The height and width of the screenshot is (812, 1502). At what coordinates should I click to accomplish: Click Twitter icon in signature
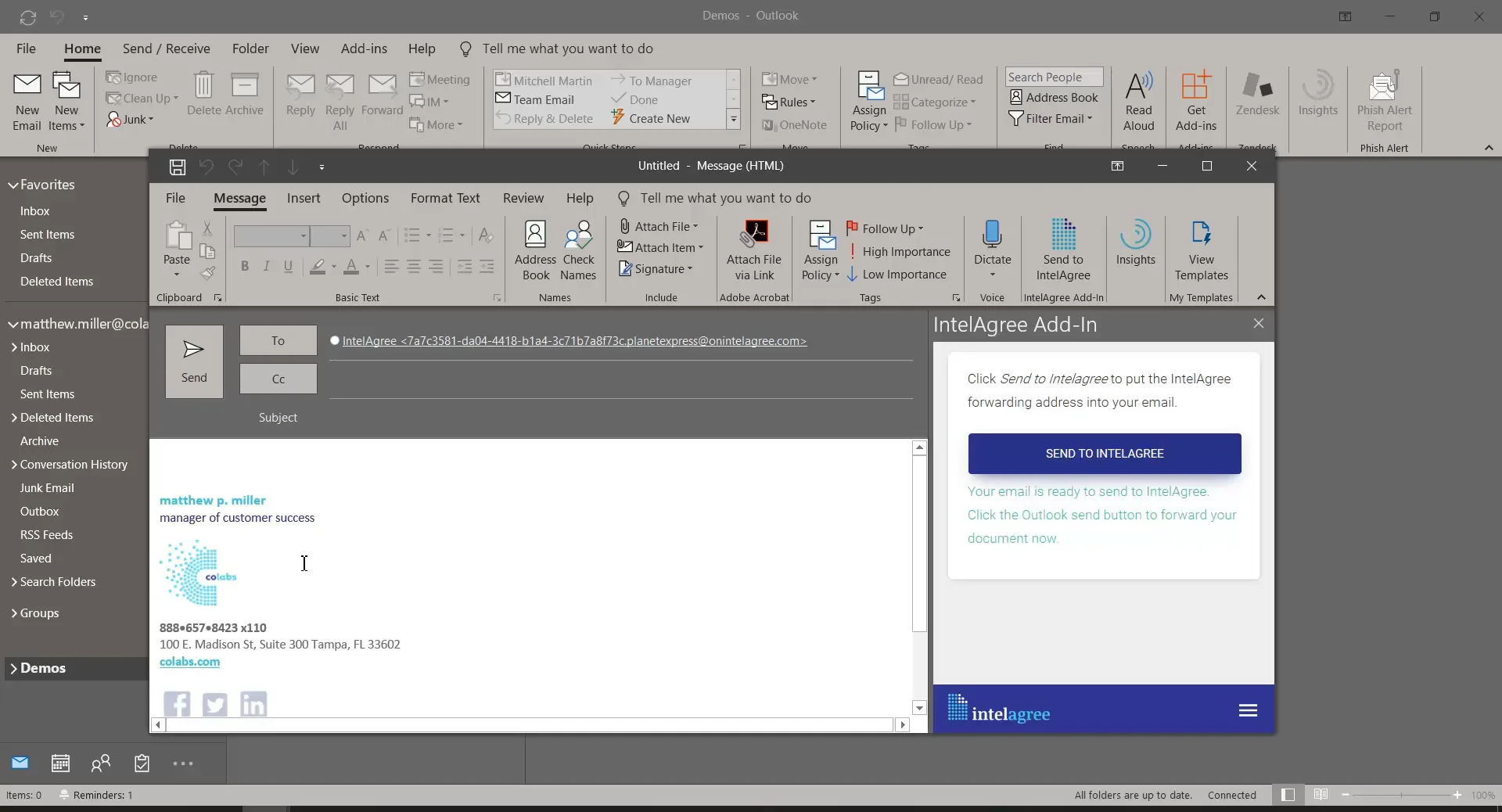(215, 704)
